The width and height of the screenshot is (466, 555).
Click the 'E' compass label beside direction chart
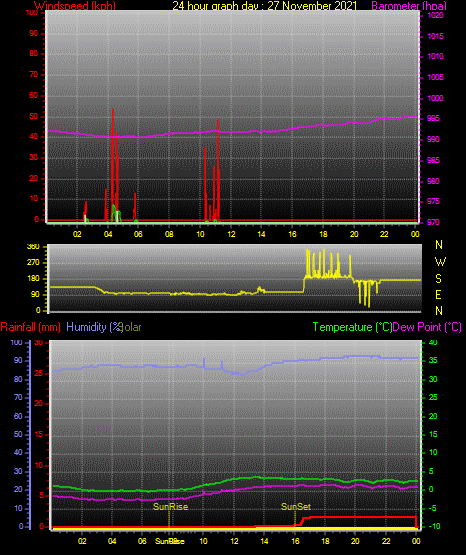tap(438, 294)
